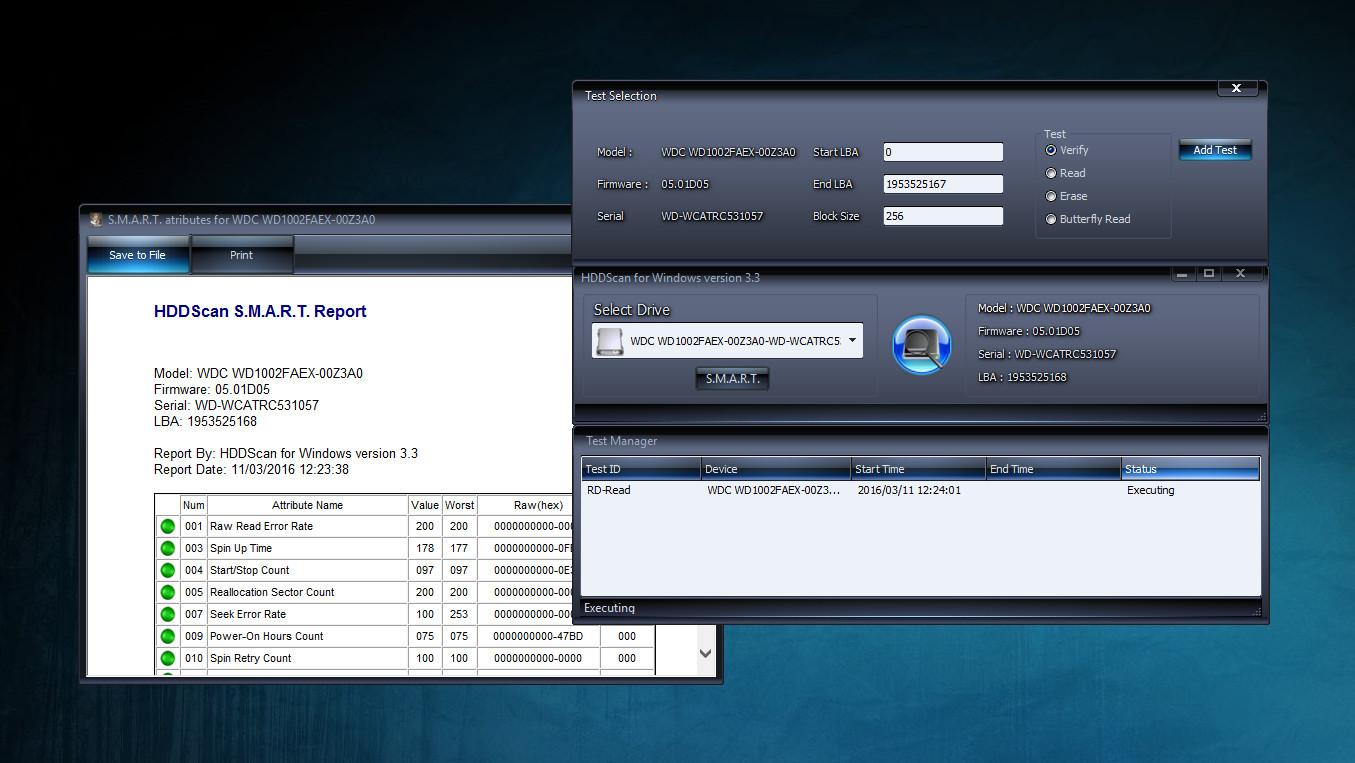Click the Status column header in Test Manager
The height and width of the screenshot is (763, 1355).
click(1190, 468)
